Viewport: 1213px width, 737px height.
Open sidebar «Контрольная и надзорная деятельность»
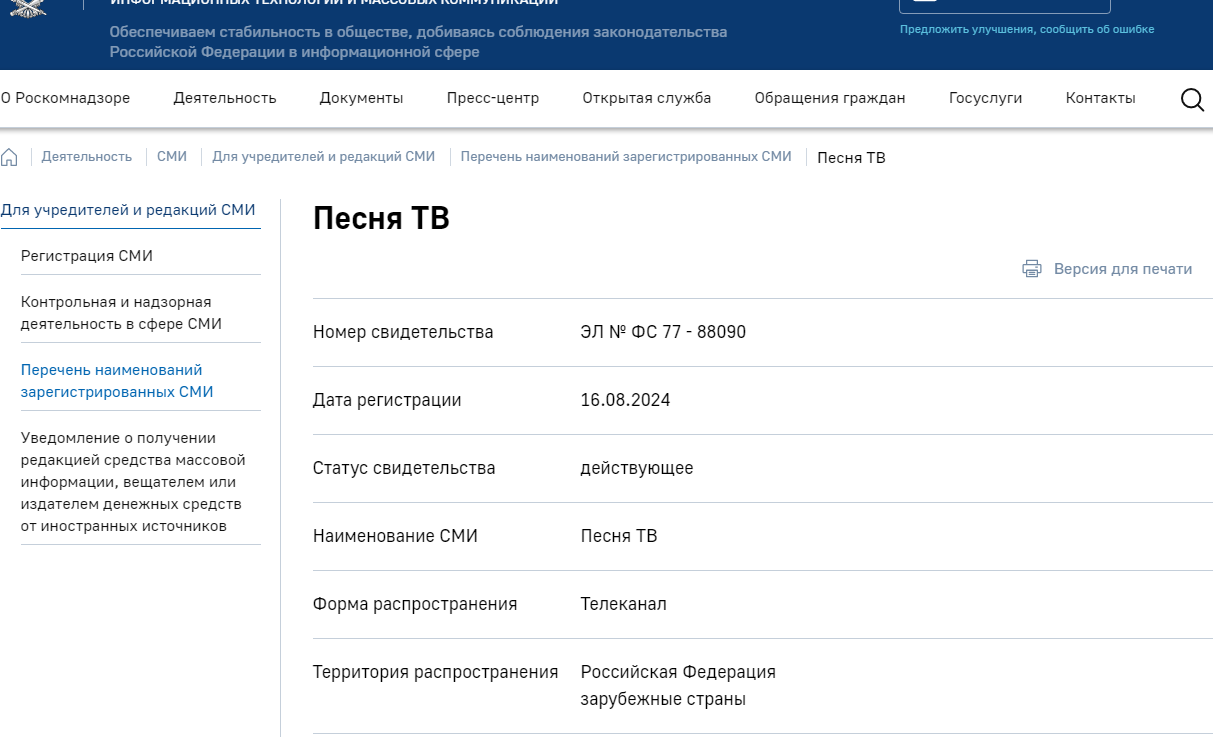point(121,313)
